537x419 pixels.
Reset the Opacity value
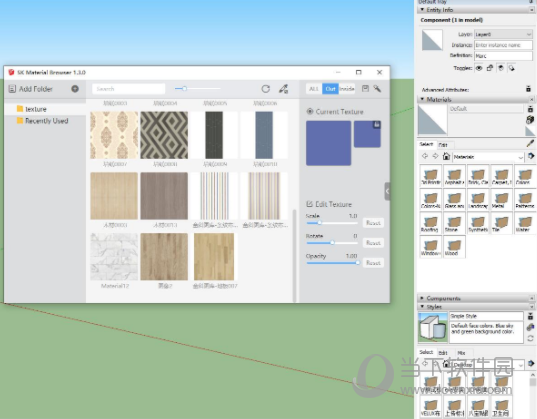pyautogui.click(x=373, y=263)
